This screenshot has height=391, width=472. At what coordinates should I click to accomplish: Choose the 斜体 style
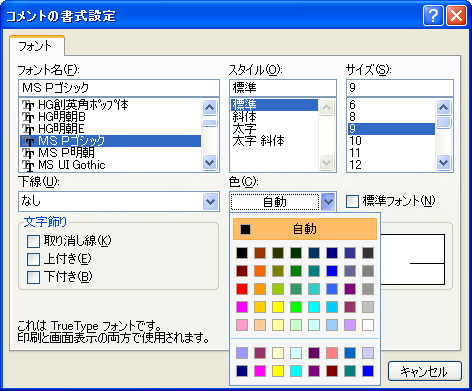274,117
